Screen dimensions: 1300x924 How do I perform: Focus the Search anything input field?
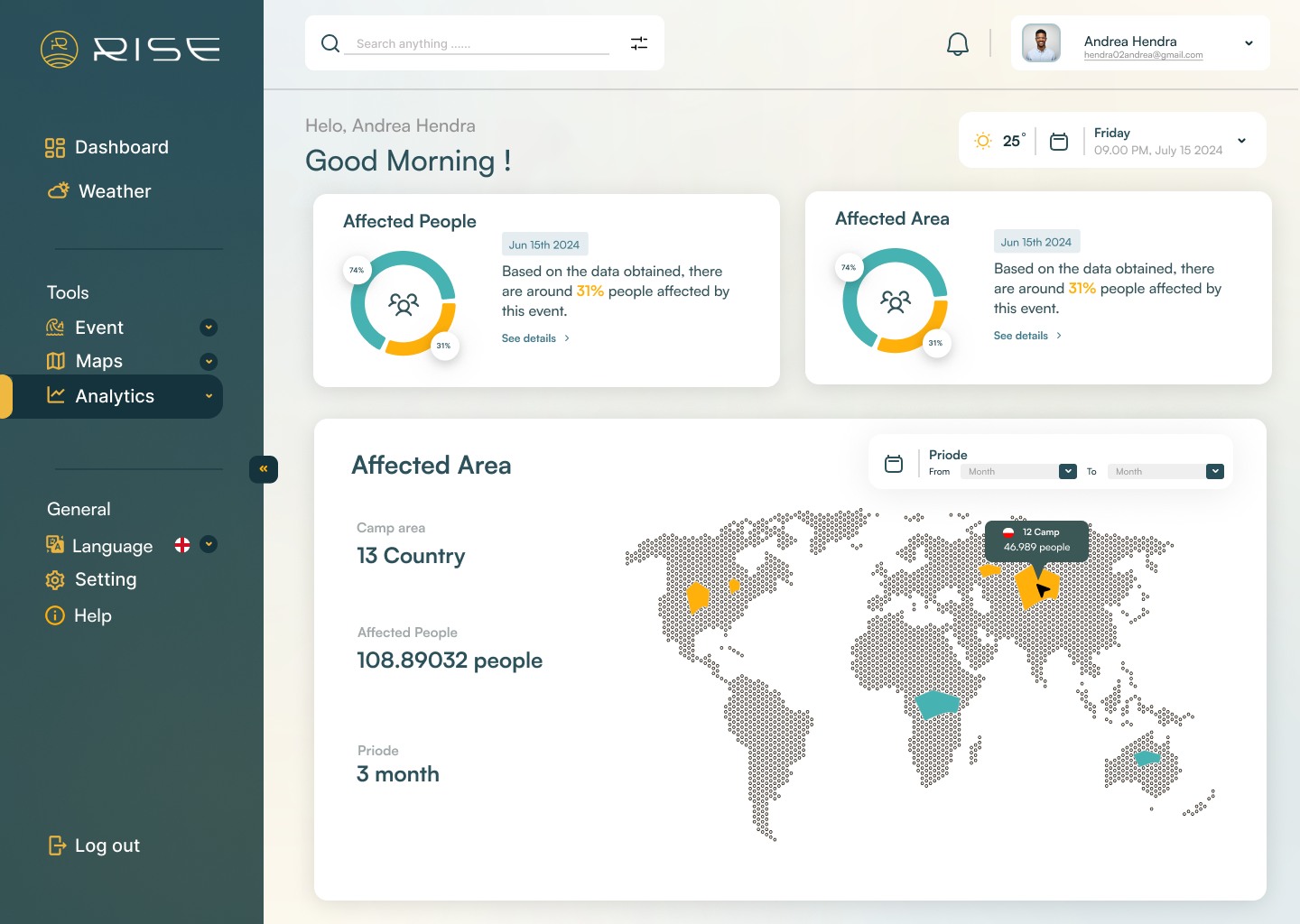pyautogui.click(x=480, y=43)
